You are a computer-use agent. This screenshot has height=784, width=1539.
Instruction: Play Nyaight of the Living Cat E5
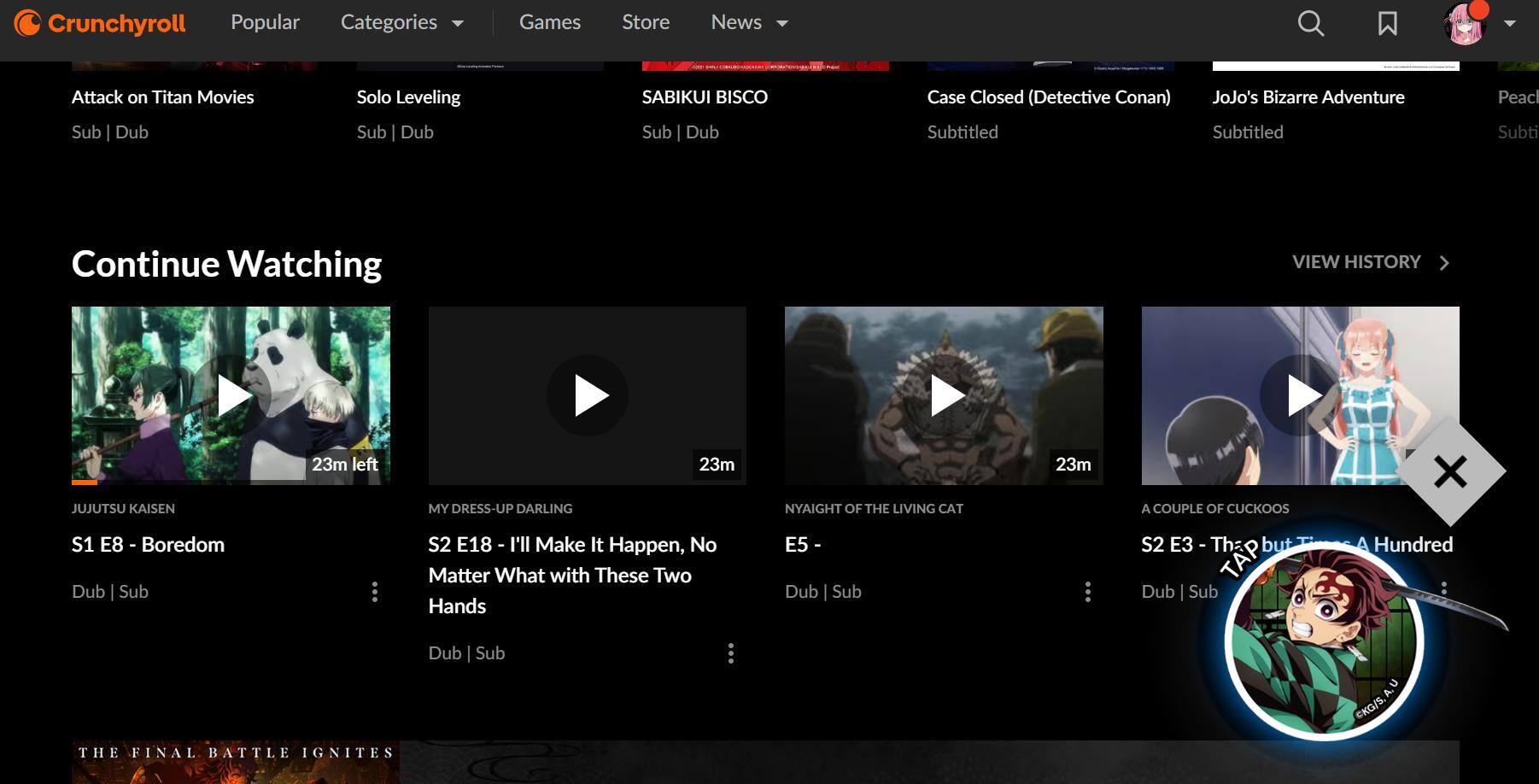944,395
